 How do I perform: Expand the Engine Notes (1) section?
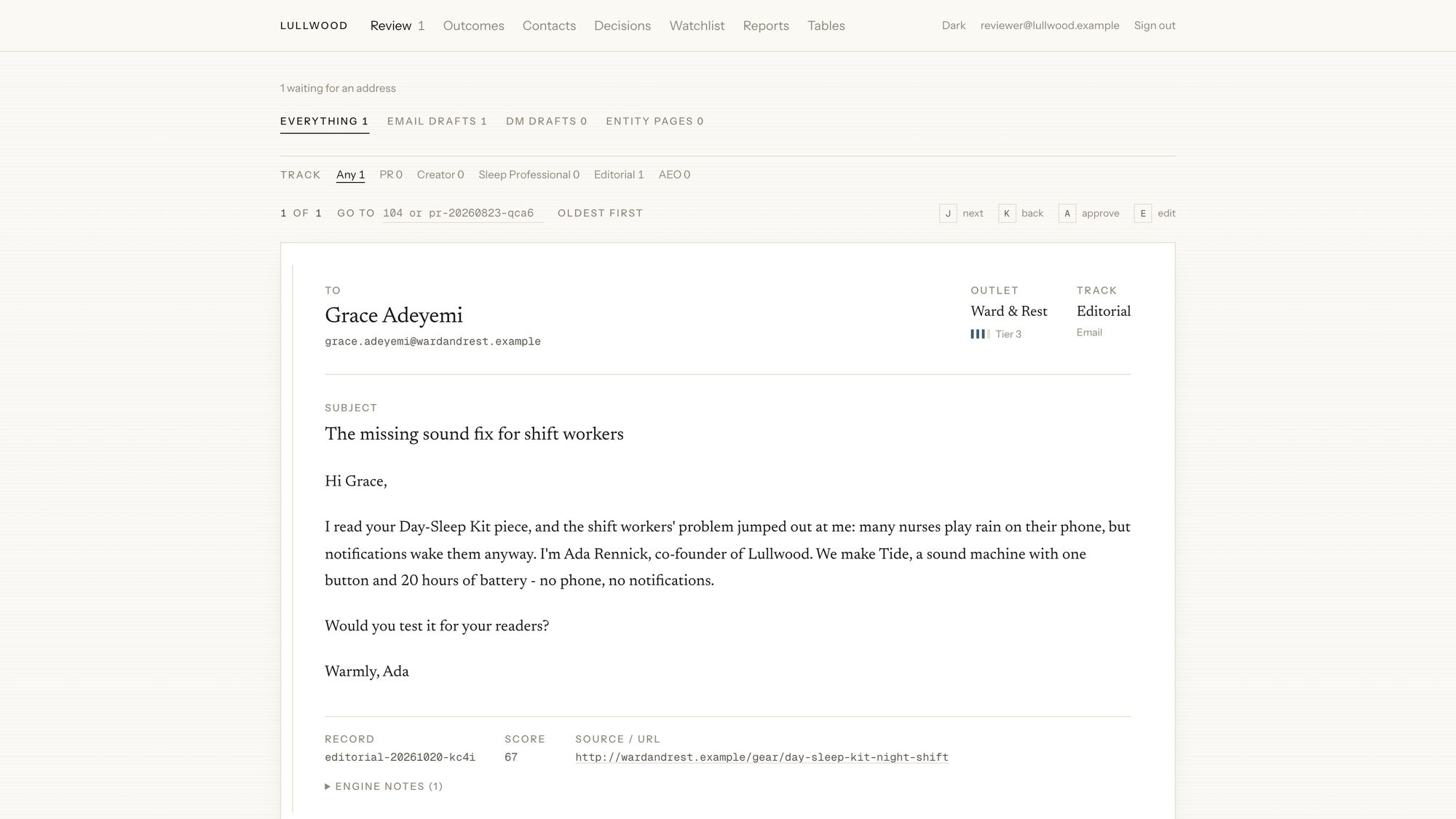click(x=384, y=786)
